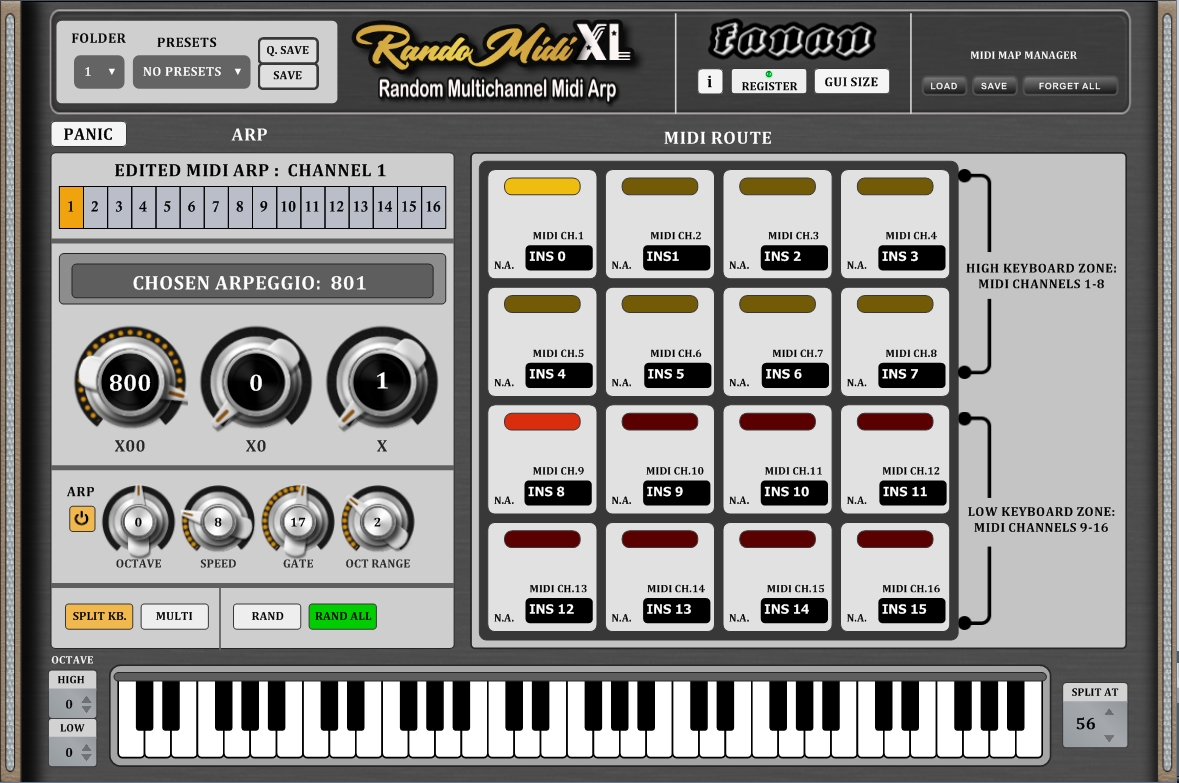Image resolution: width=1179 pixels, height=783 pixels.
Task: Switch to channel 16 in channel selector
Action: tap(433, 207)
